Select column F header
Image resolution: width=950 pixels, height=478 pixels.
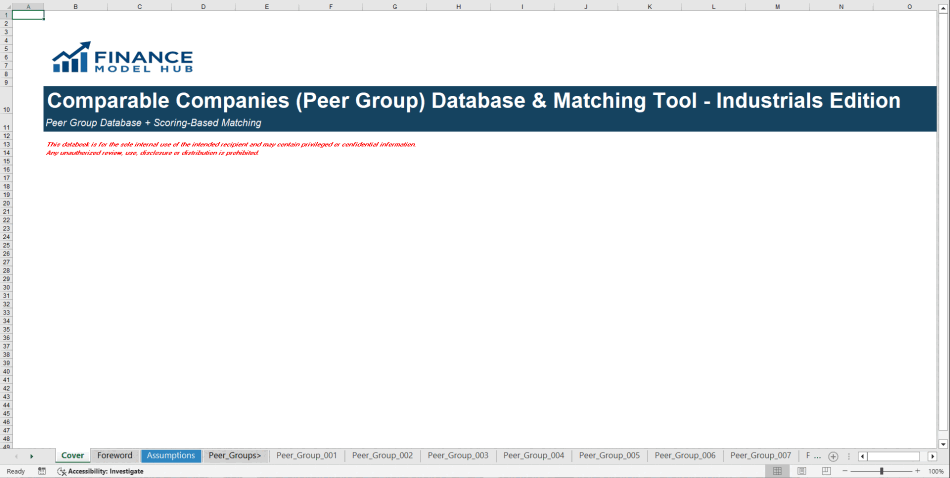(x=330, y=6)
